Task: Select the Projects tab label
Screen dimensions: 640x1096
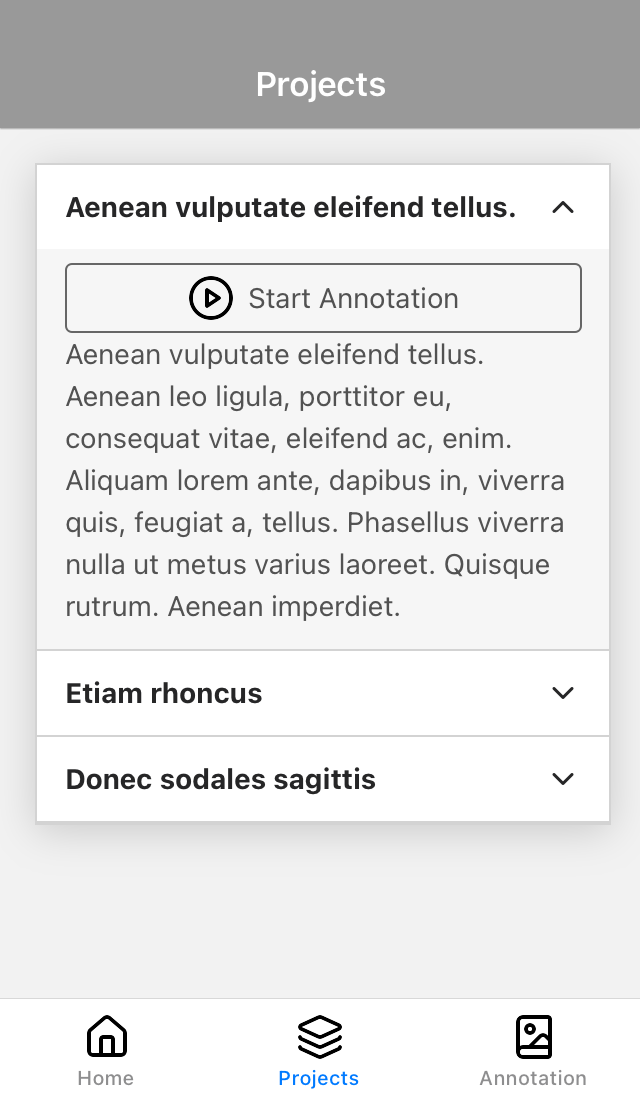Action: (319, 1078)
